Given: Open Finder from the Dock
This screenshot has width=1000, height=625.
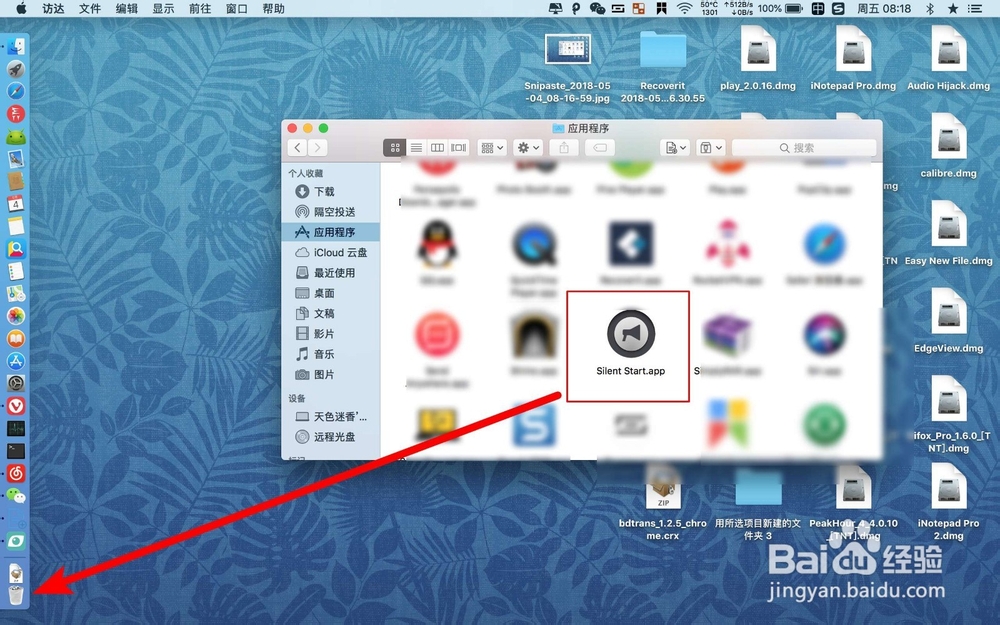Looking at the screenshot, I should pos(16,47).
